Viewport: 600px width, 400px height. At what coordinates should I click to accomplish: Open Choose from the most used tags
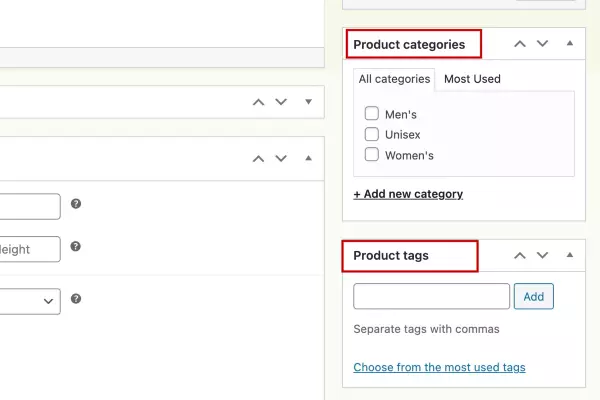click(x=439, y=367)
